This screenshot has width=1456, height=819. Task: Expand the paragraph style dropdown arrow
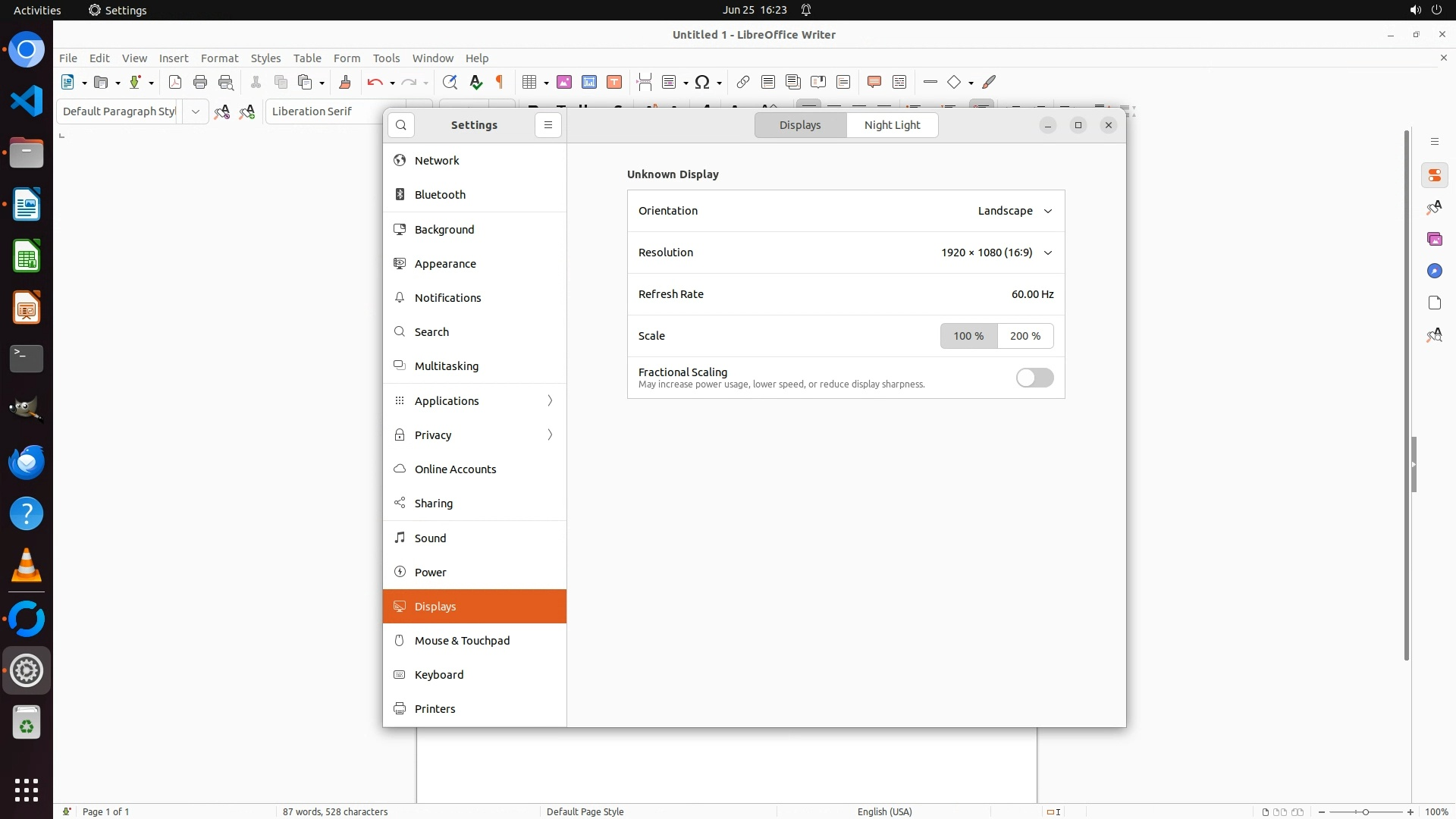coord(195,111)
